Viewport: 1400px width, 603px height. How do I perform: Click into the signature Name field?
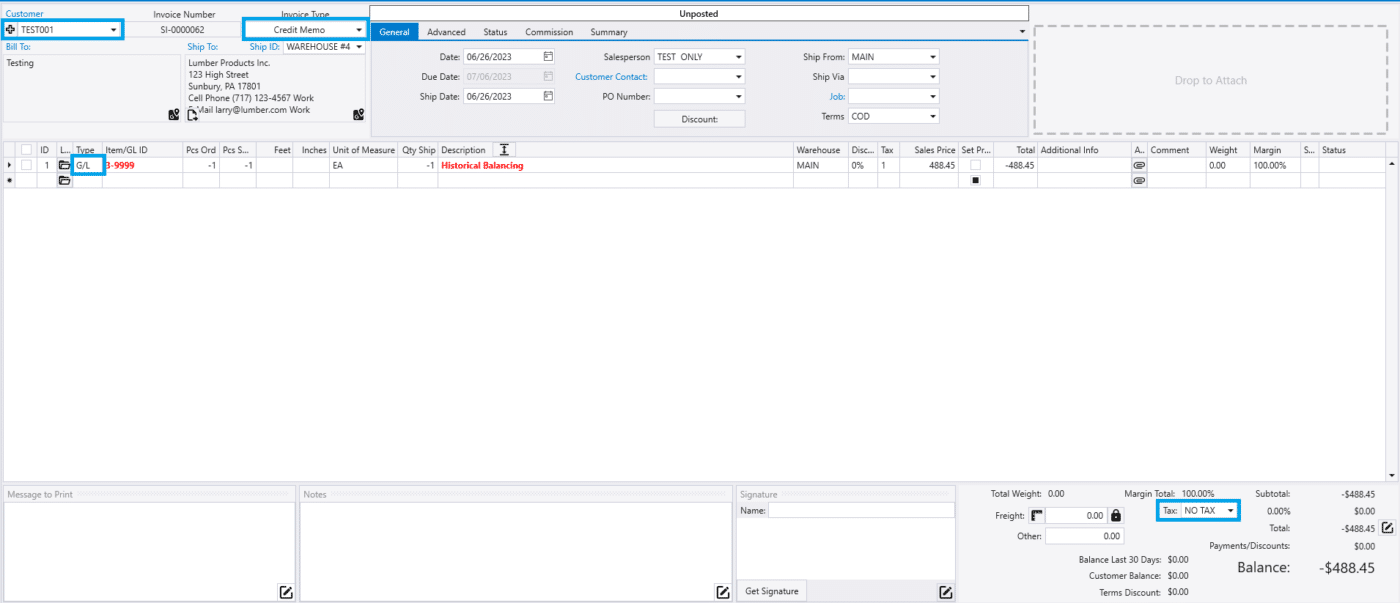pos(861,511)
